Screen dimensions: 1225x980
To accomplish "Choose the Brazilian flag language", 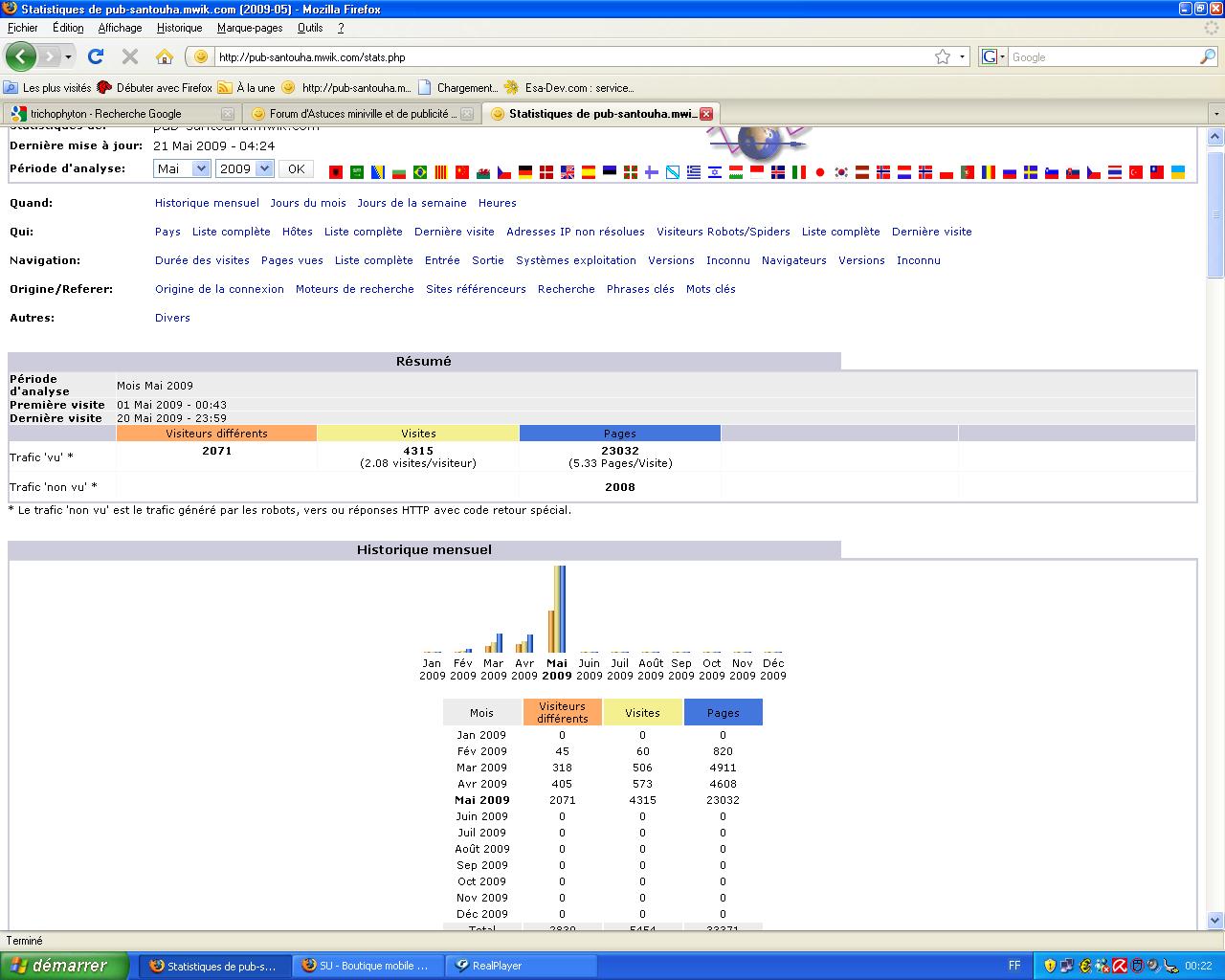I will 420,172.
